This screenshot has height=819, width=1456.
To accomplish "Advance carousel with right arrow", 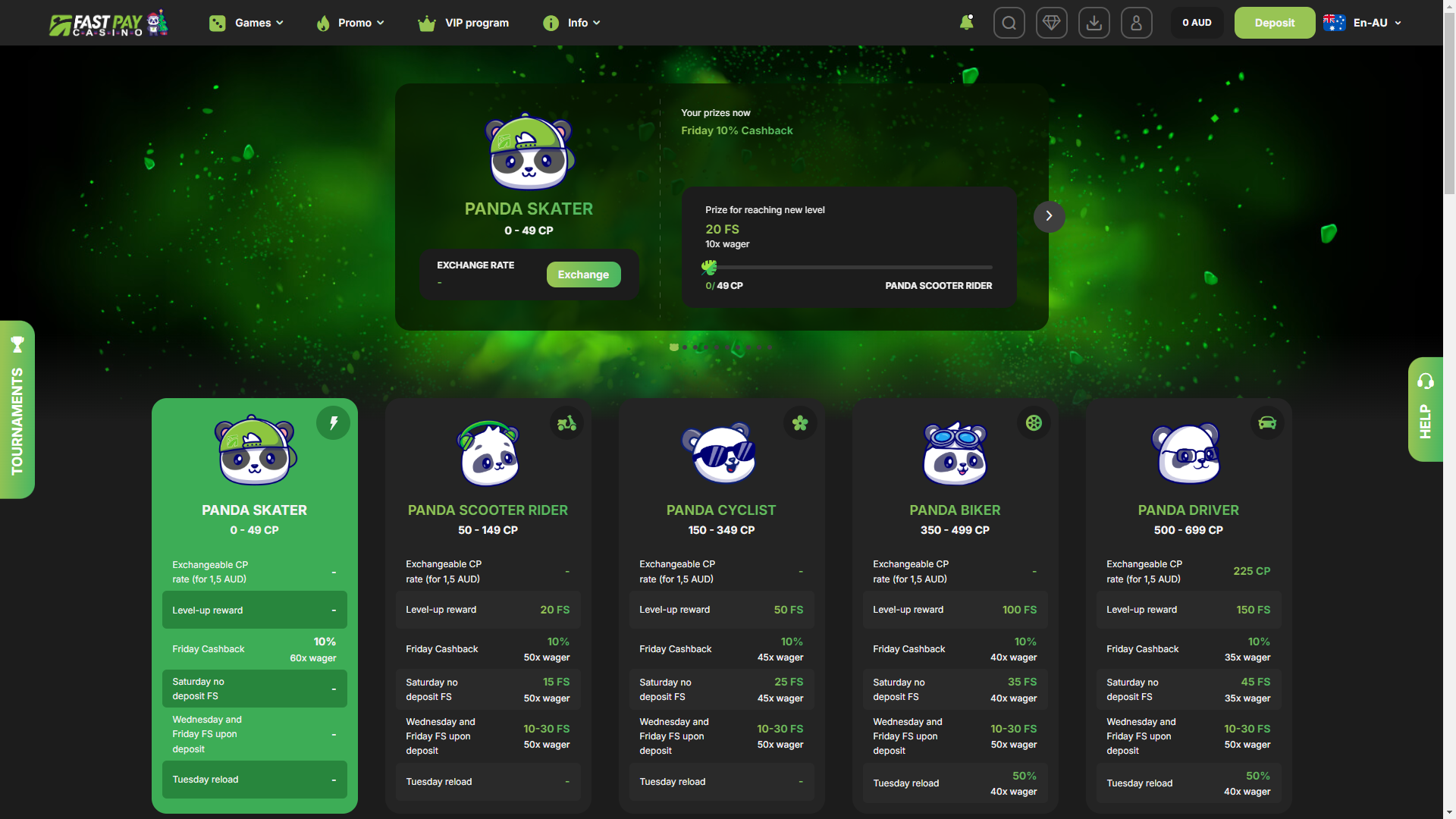I will point(1049,216).
